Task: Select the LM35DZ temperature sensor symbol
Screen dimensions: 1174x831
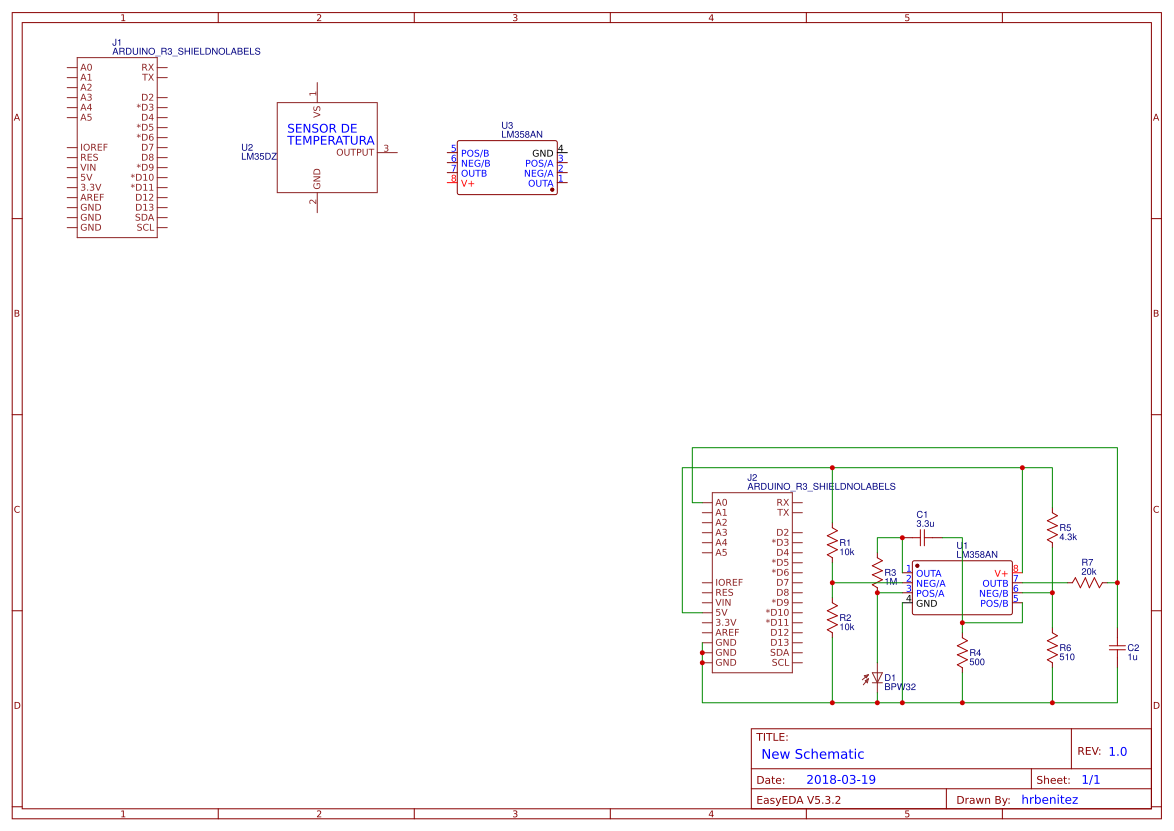Action: (x=327, y=145)
